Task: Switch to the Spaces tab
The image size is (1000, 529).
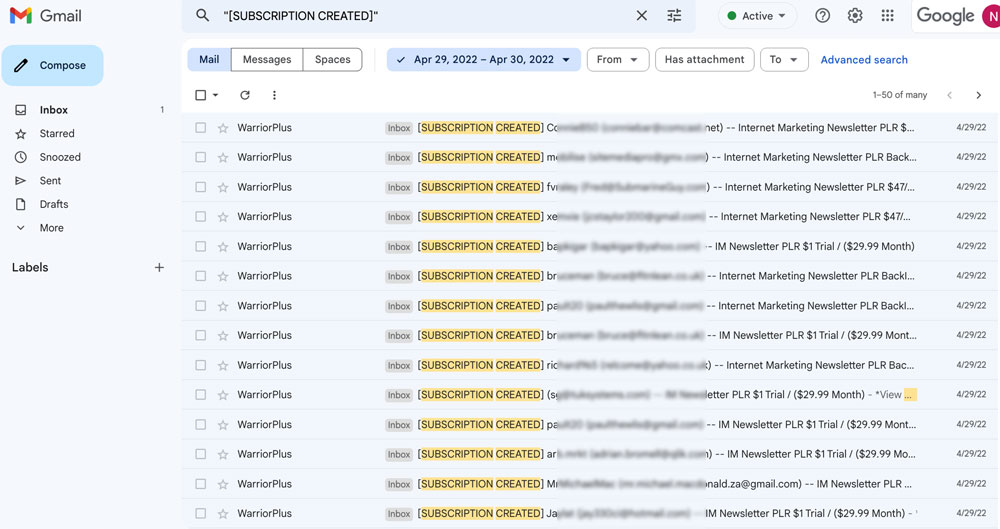Action: pyautogui.click(x=332, y=59)
